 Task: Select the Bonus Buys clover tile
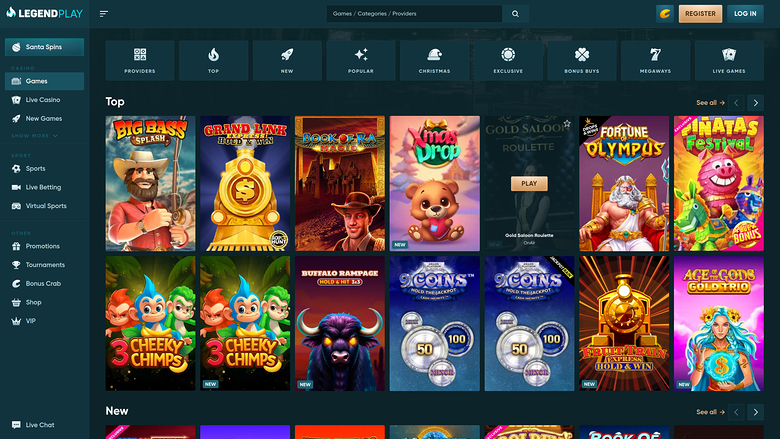coord(582,61)
